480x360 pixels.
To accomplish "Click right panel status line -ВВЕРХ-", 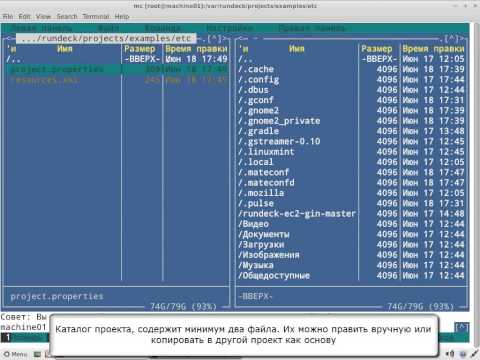I will [256, 296].
